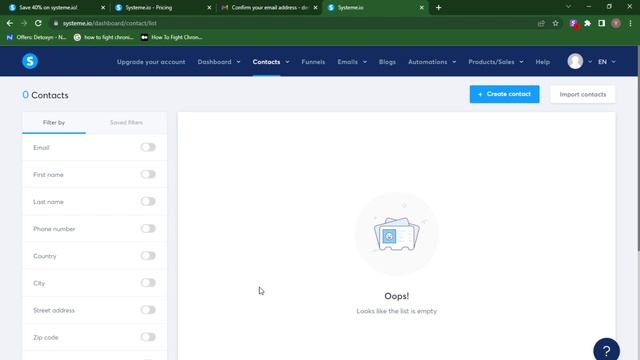This screenshot has width=640, height=360.
Task: Enable the Country filter toggle
Action: [x=148, y=256]
